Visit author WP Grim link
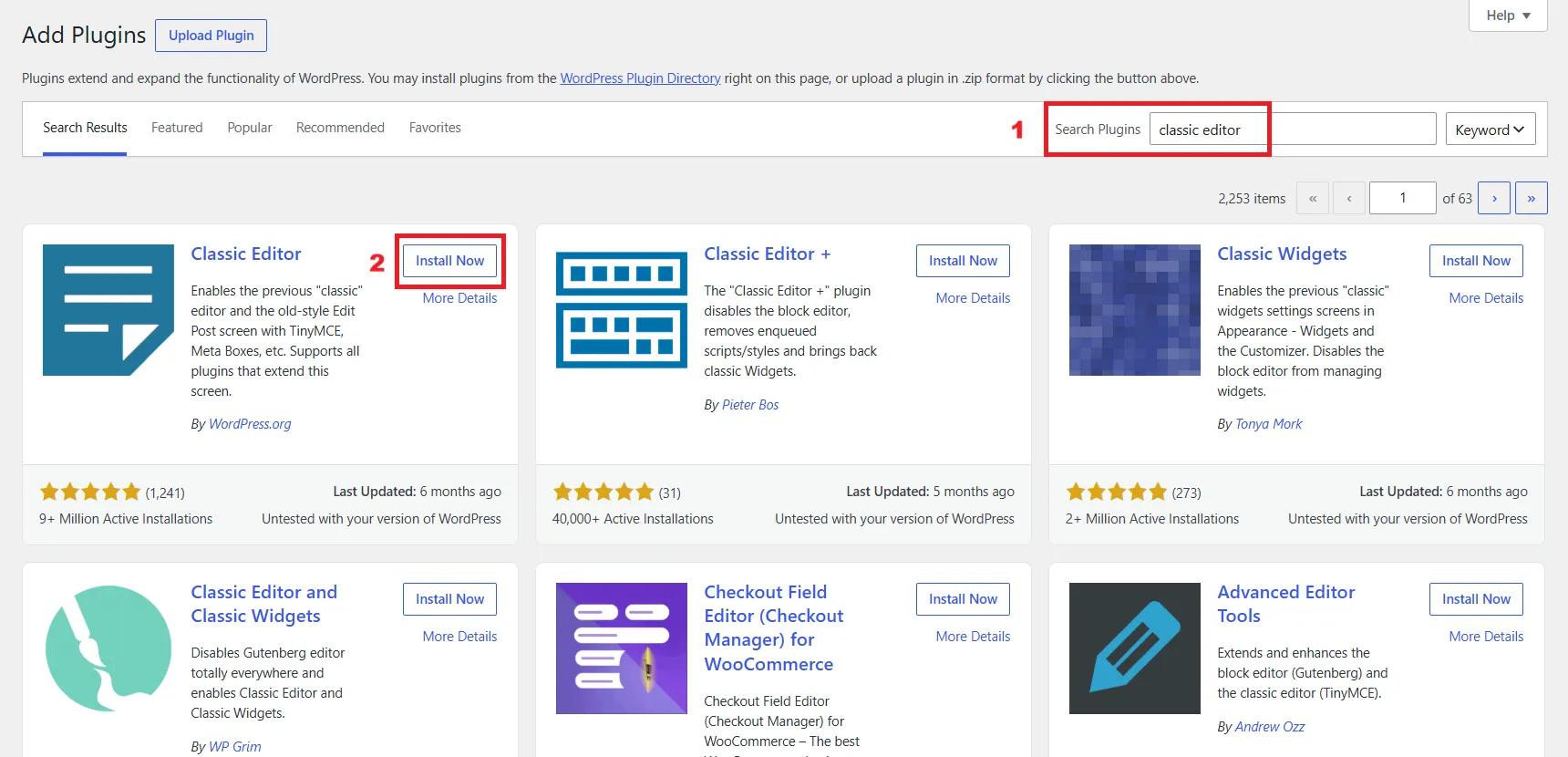 pos(235,747)
